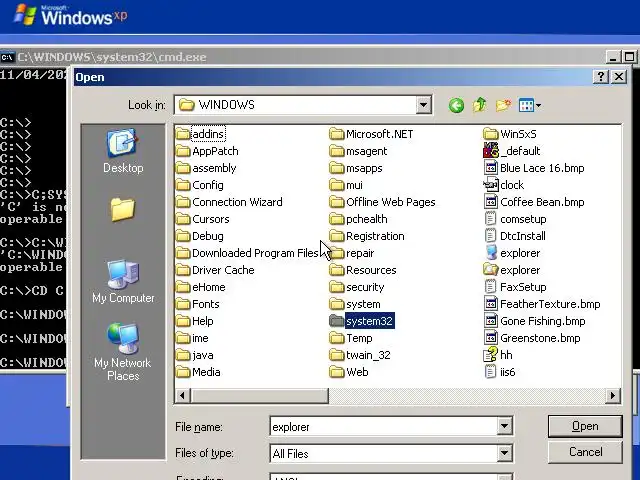Image resolution: width=640 pixels, height=480 pixels.
Task: Expand the File name dropdown arrow
Action: pyautogui.click(x=504, y=427)
